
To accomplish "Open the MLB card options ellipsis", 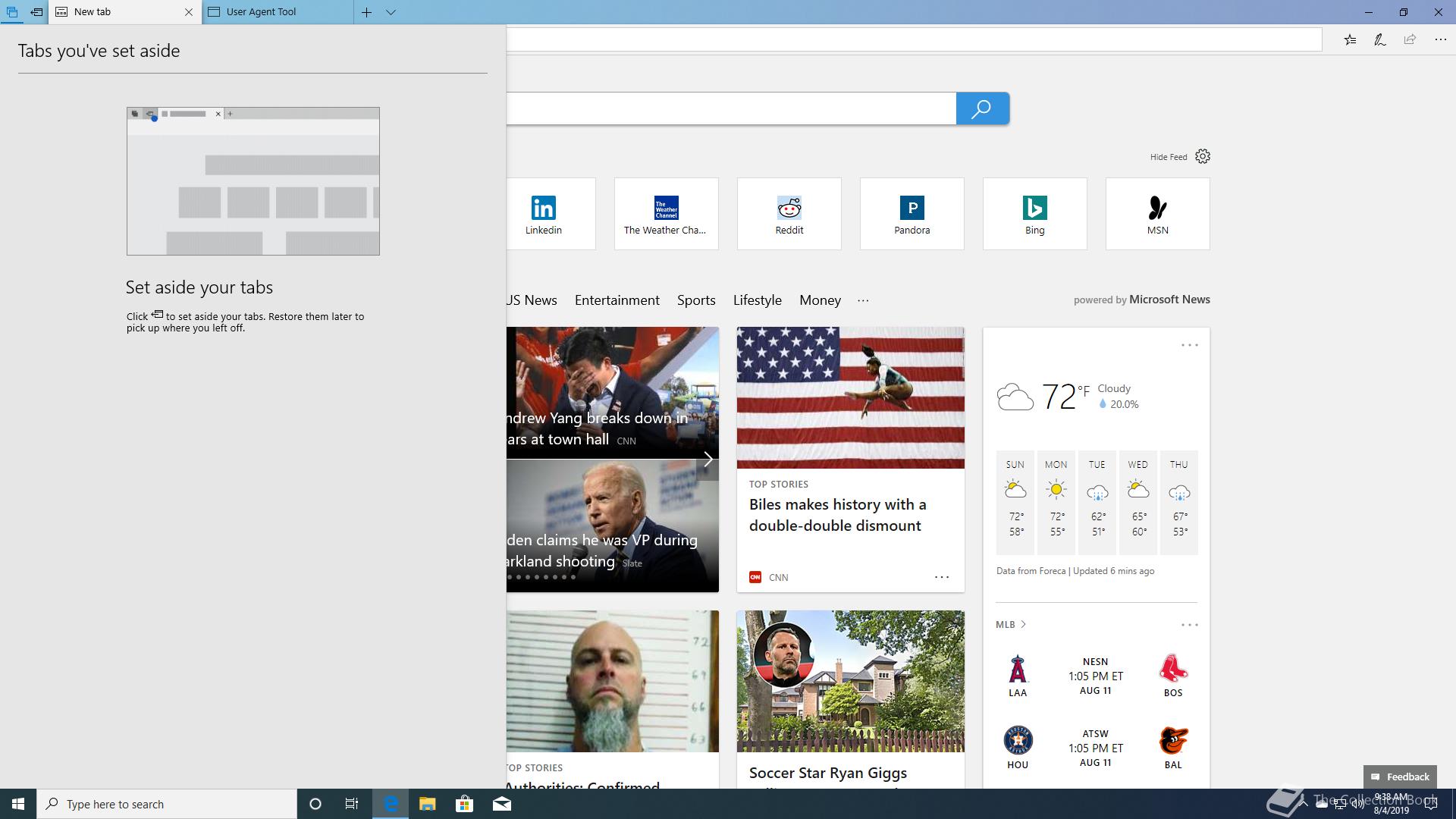I will pyautogui.click(x=1189, y=625).
